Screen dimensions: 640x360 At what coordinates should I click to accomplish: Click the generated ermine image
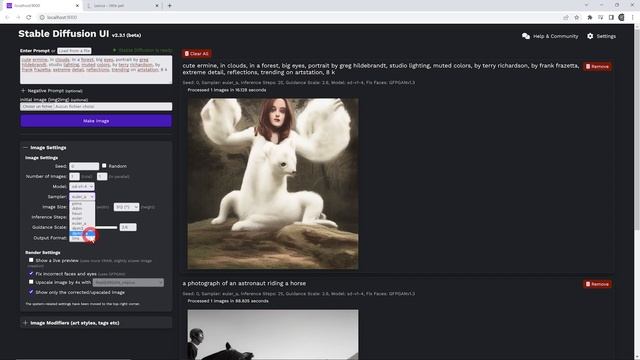click(273, 184)
